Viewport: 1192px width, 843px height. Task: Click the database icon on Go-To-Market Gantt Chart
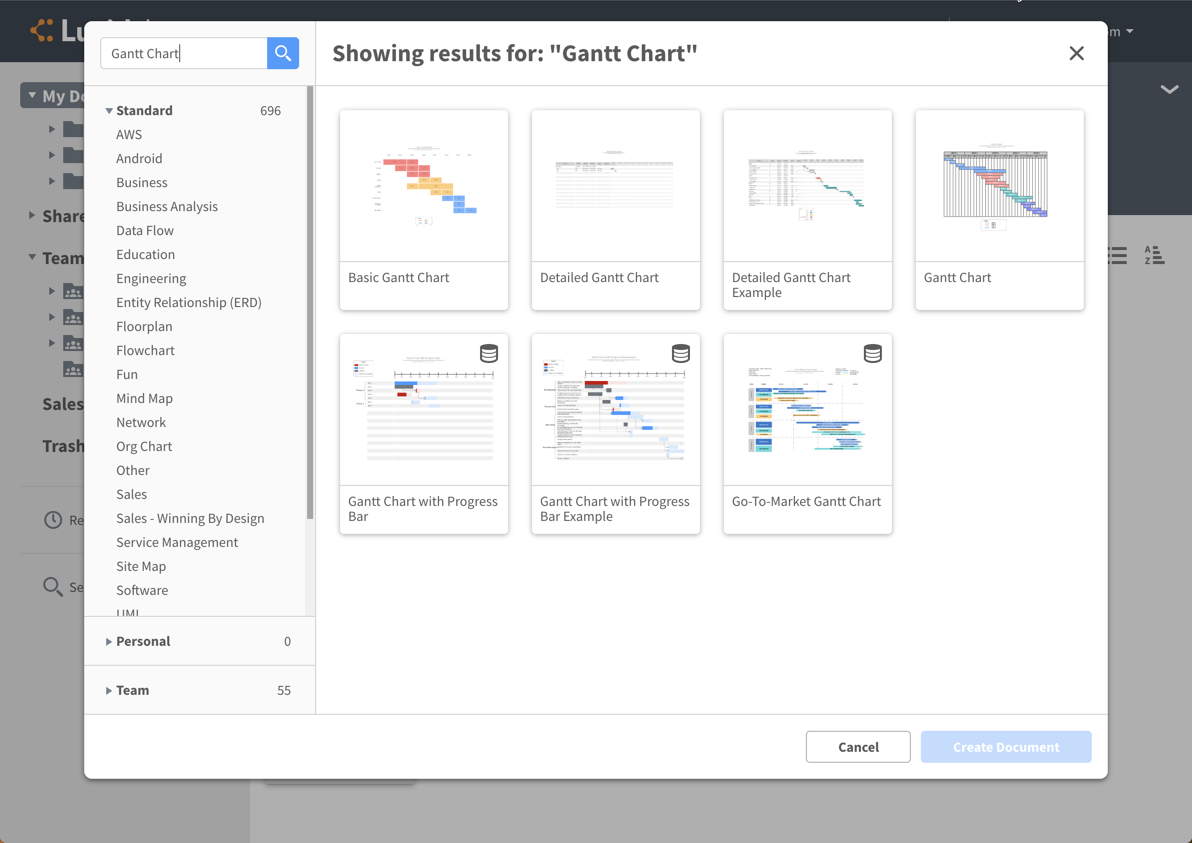click(x=872, y=353)
